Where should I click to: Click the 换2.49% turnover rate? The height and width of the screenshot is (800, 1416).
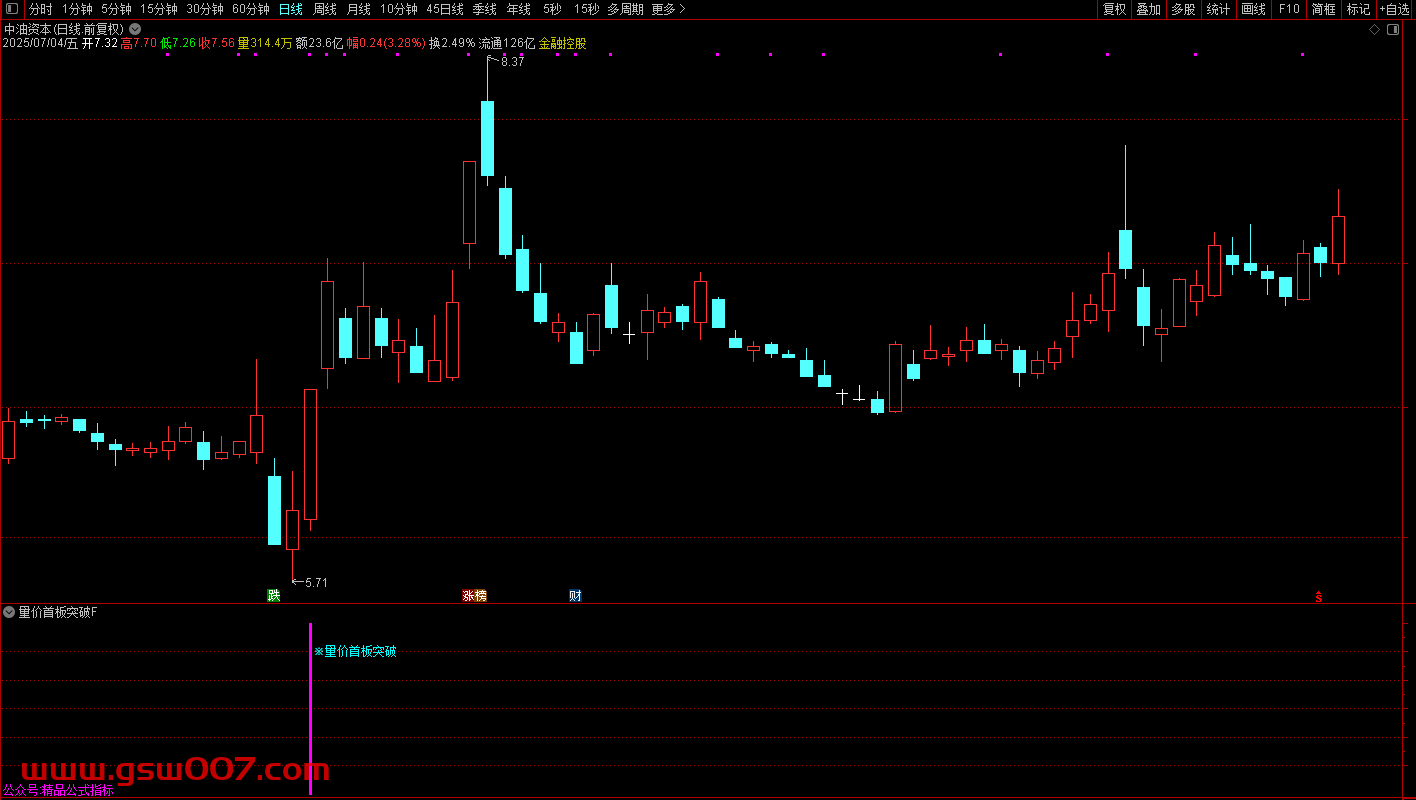click(x=452, y=44)
